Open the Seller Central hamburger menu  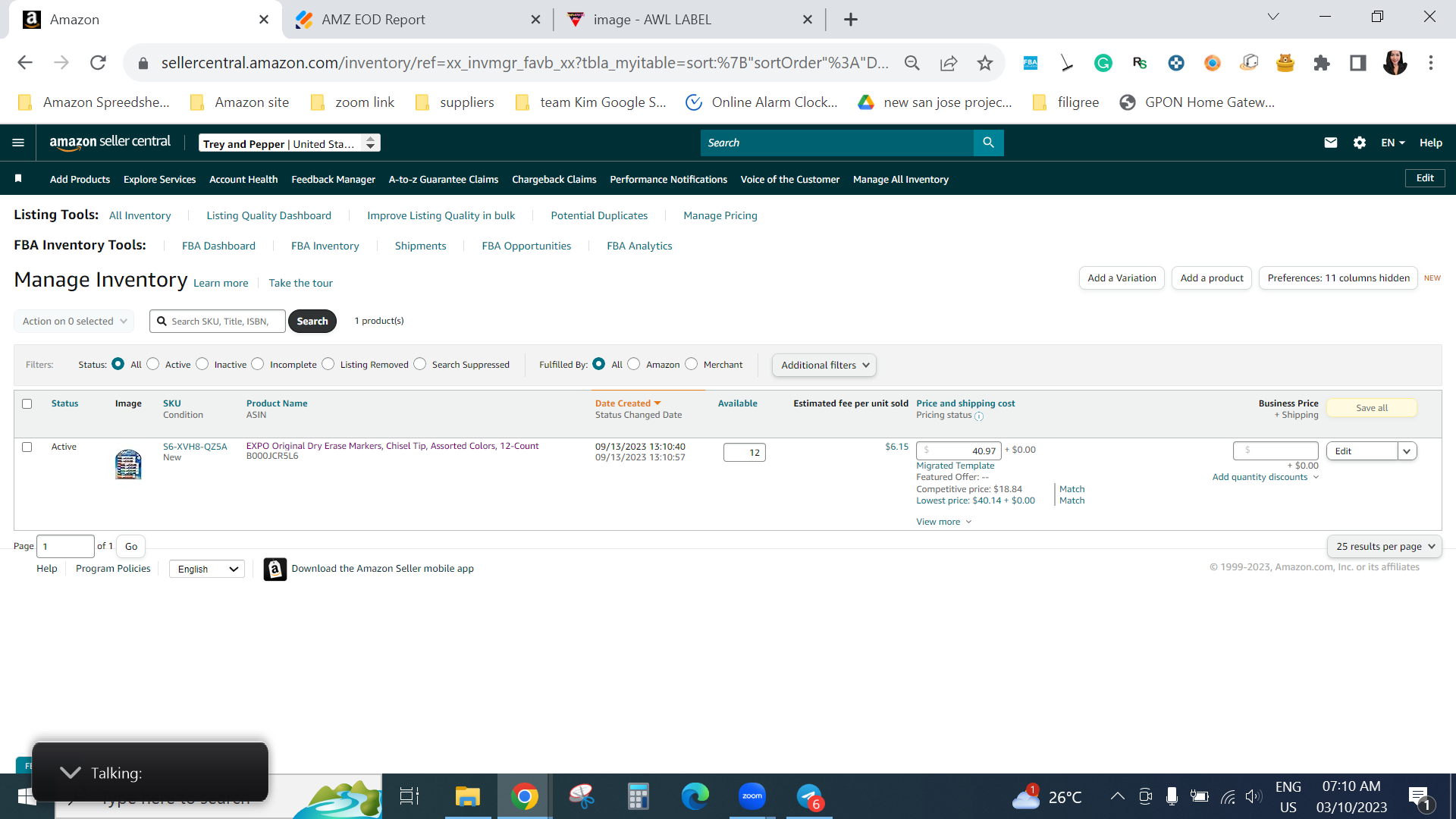(18, 143)
